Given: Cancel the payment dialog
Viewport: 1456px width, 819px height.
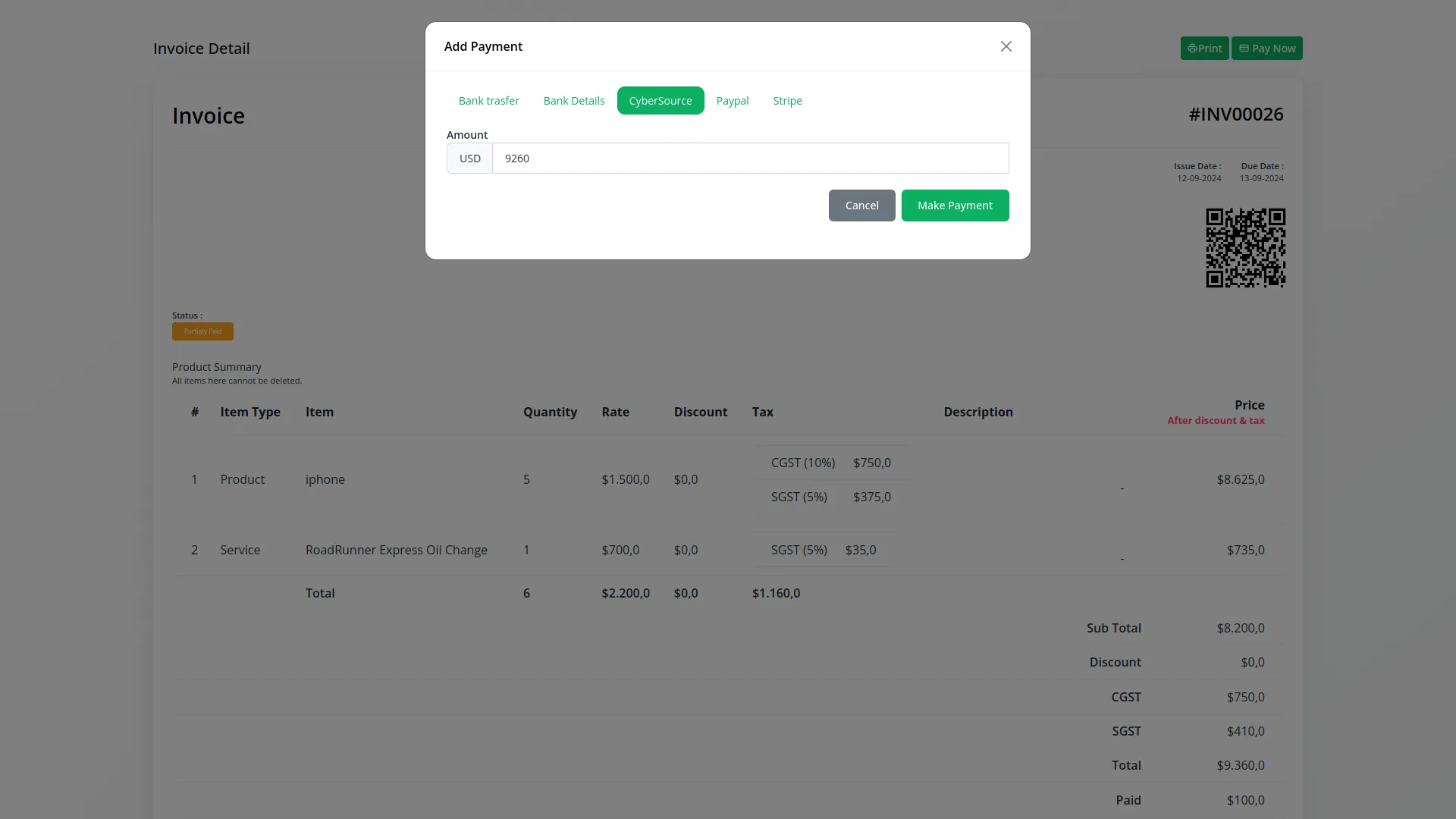Looking at the screenshot, I should tap(861, 206).
